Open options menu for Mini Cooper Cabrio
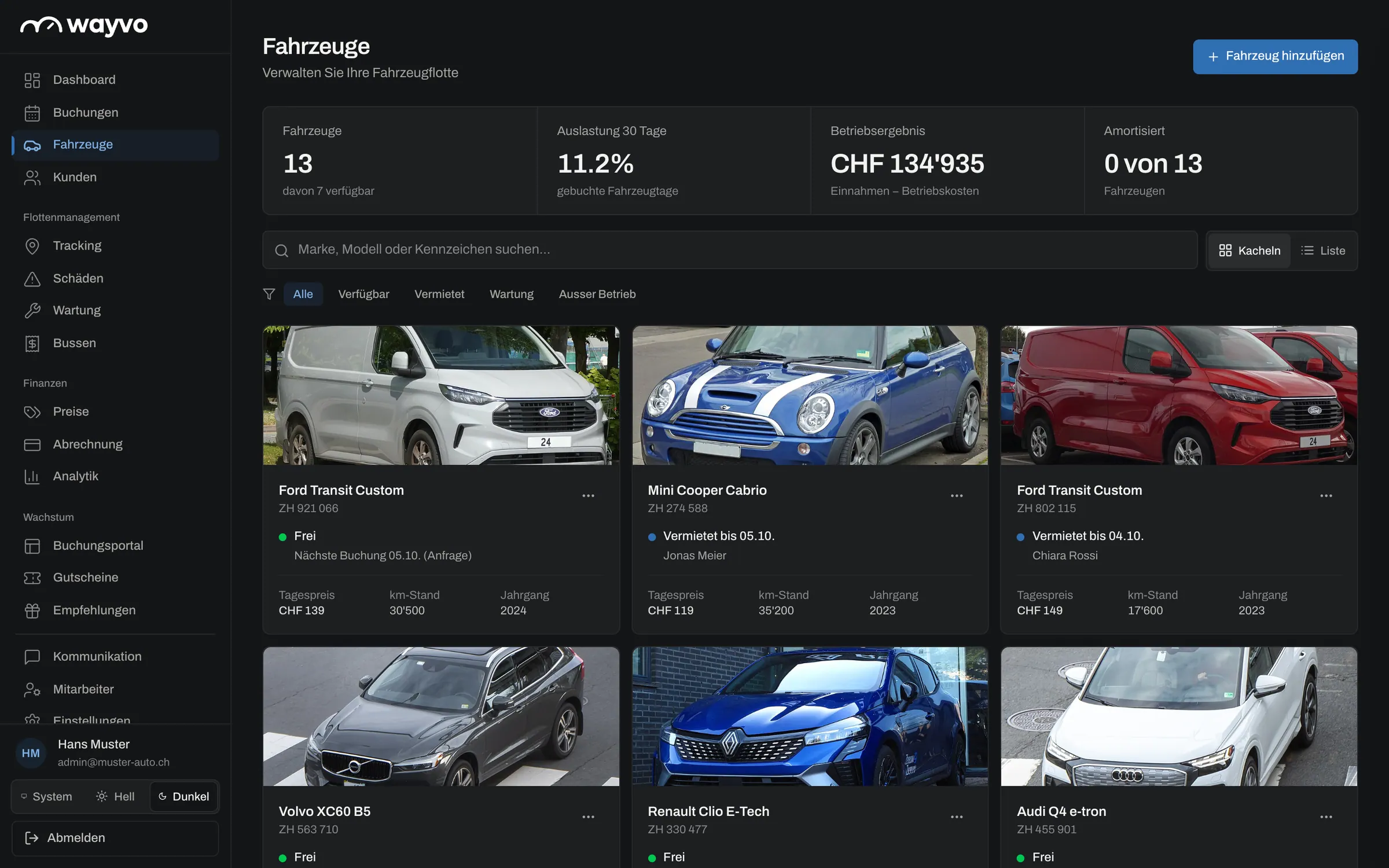Viewport: 1389px width, 868px height. 957,496
